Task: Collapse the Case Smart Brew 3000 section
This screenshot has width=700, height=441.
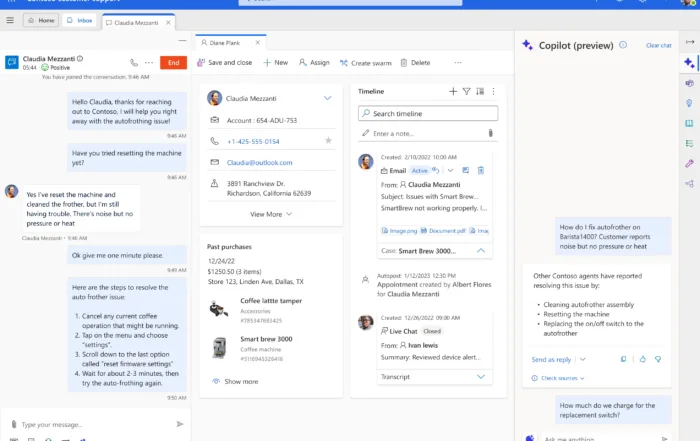Action: click(481, 251)
